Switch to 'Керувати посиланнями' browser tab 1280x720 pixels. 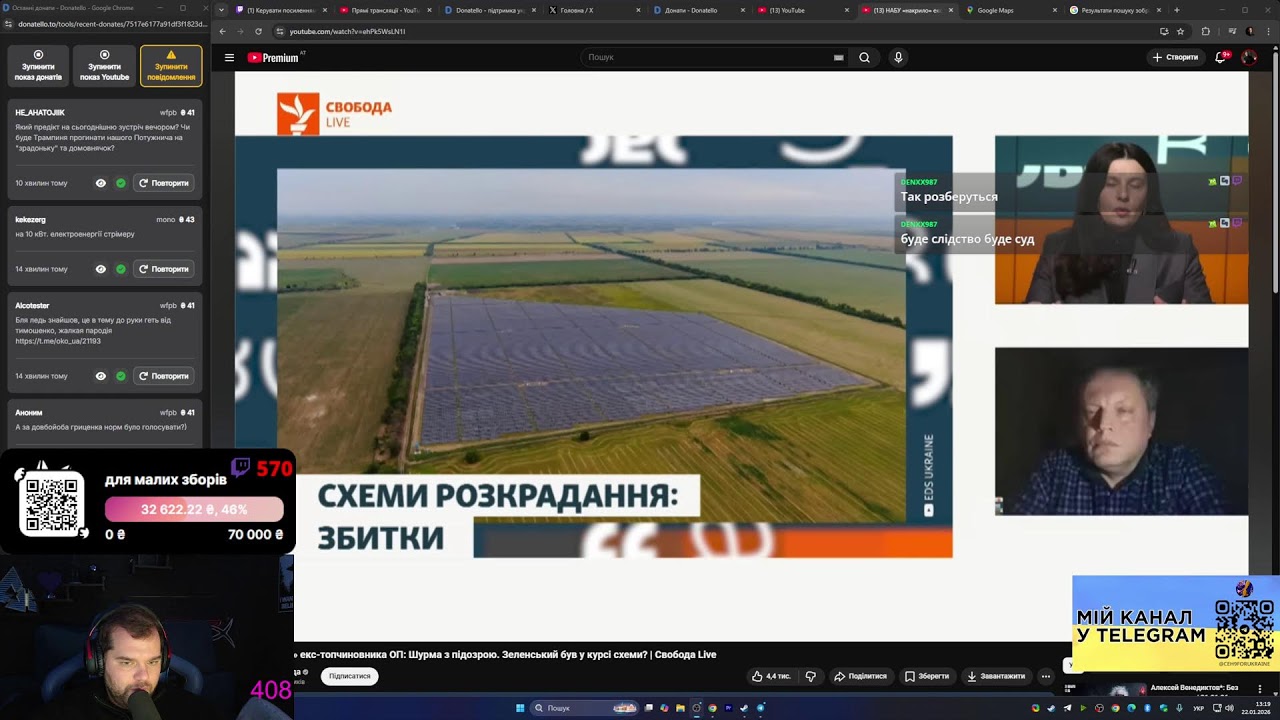click(x=282, y=10)
